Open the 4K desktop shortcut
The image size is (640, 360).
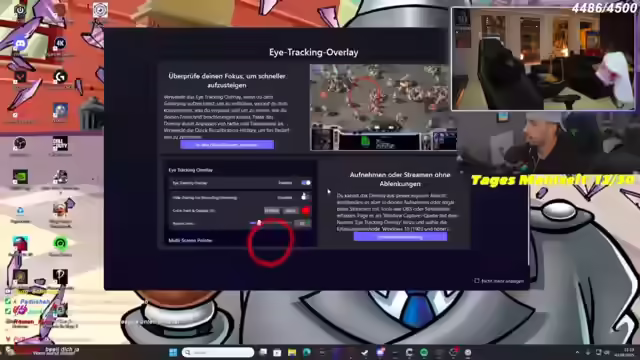(60, 43)
